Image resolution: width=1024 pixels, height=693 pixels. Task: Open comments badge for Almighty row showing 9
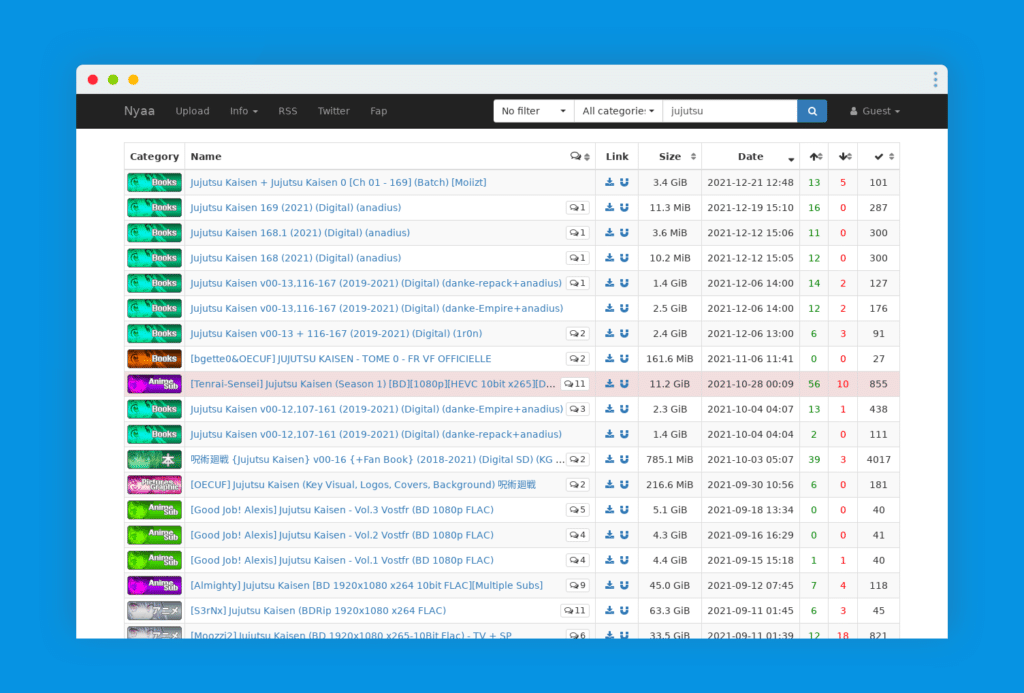pyautogui.click(x=577, y=585)
